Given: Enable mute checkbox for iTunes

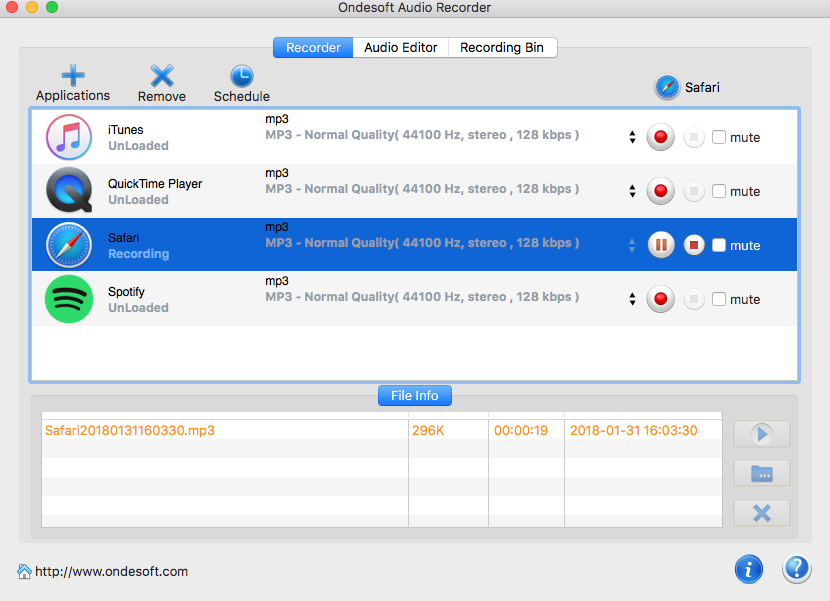Looking at the screenshot, I should 719,138.
